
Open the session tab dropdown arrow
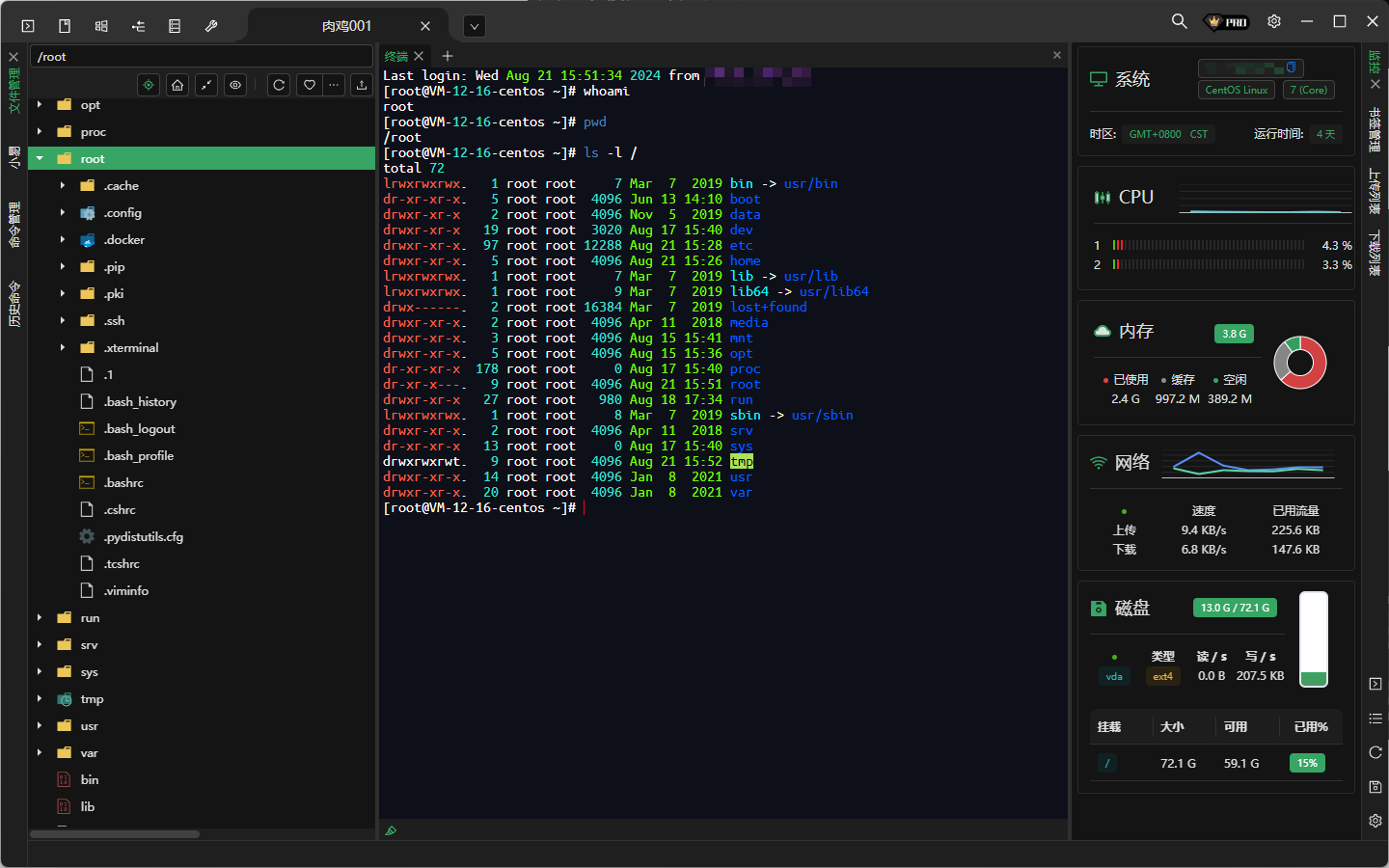474,26
